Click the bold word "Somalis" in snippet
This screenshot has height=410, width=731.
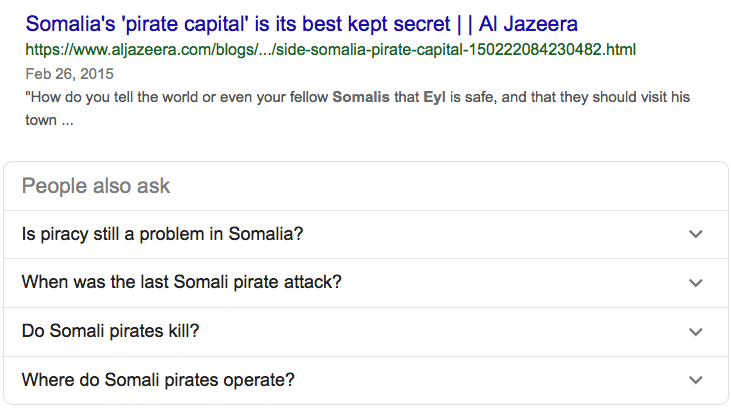point(361,98)
